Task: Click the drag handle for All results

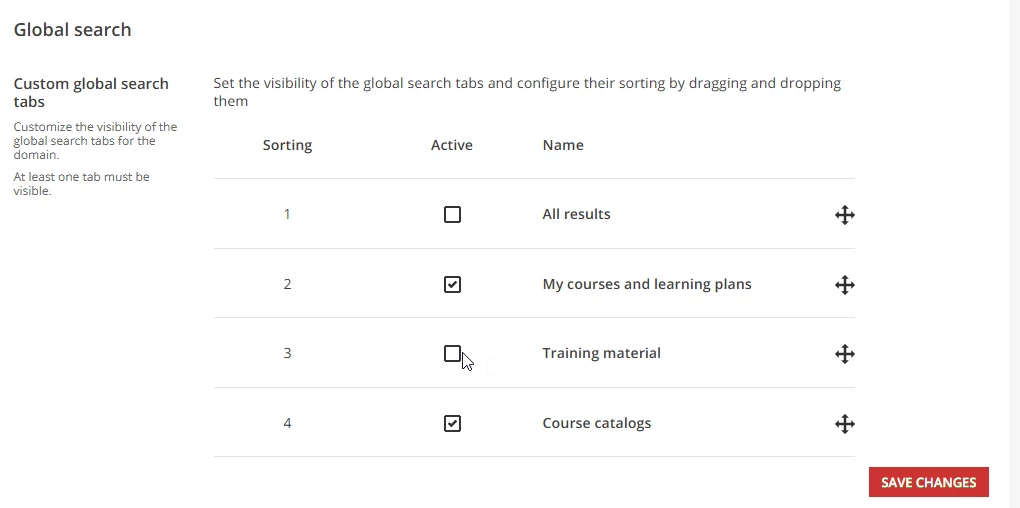Action: (x=844, y=215)
